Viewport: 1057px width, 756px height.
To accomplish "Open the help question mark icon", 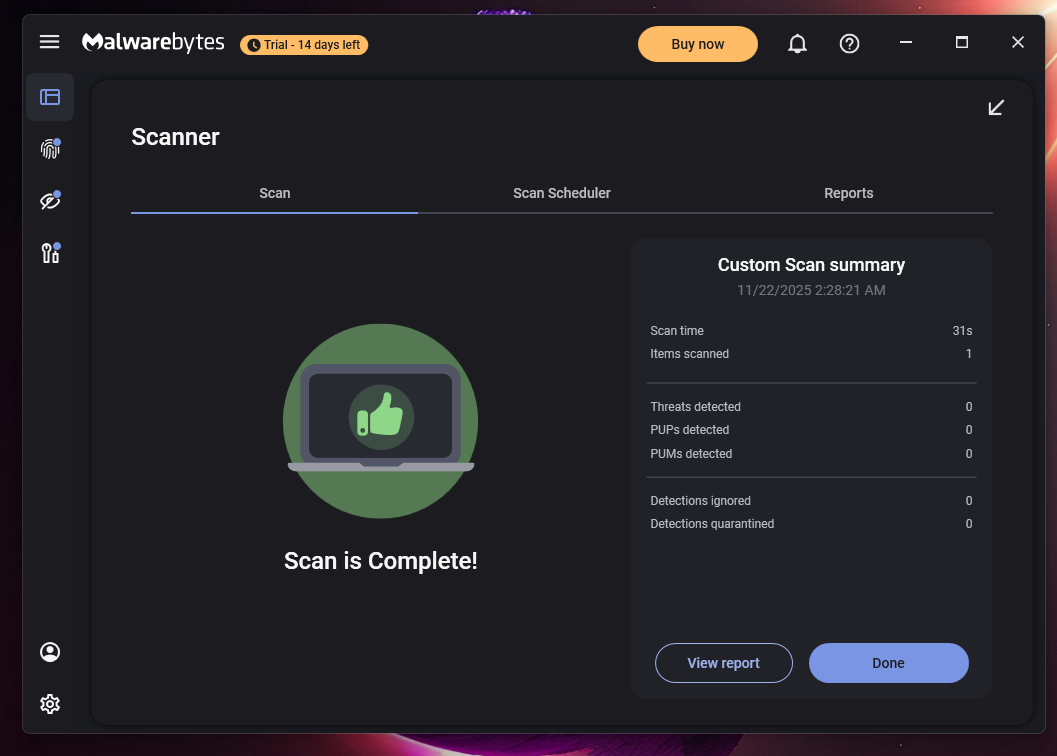I will coord(849,44).
